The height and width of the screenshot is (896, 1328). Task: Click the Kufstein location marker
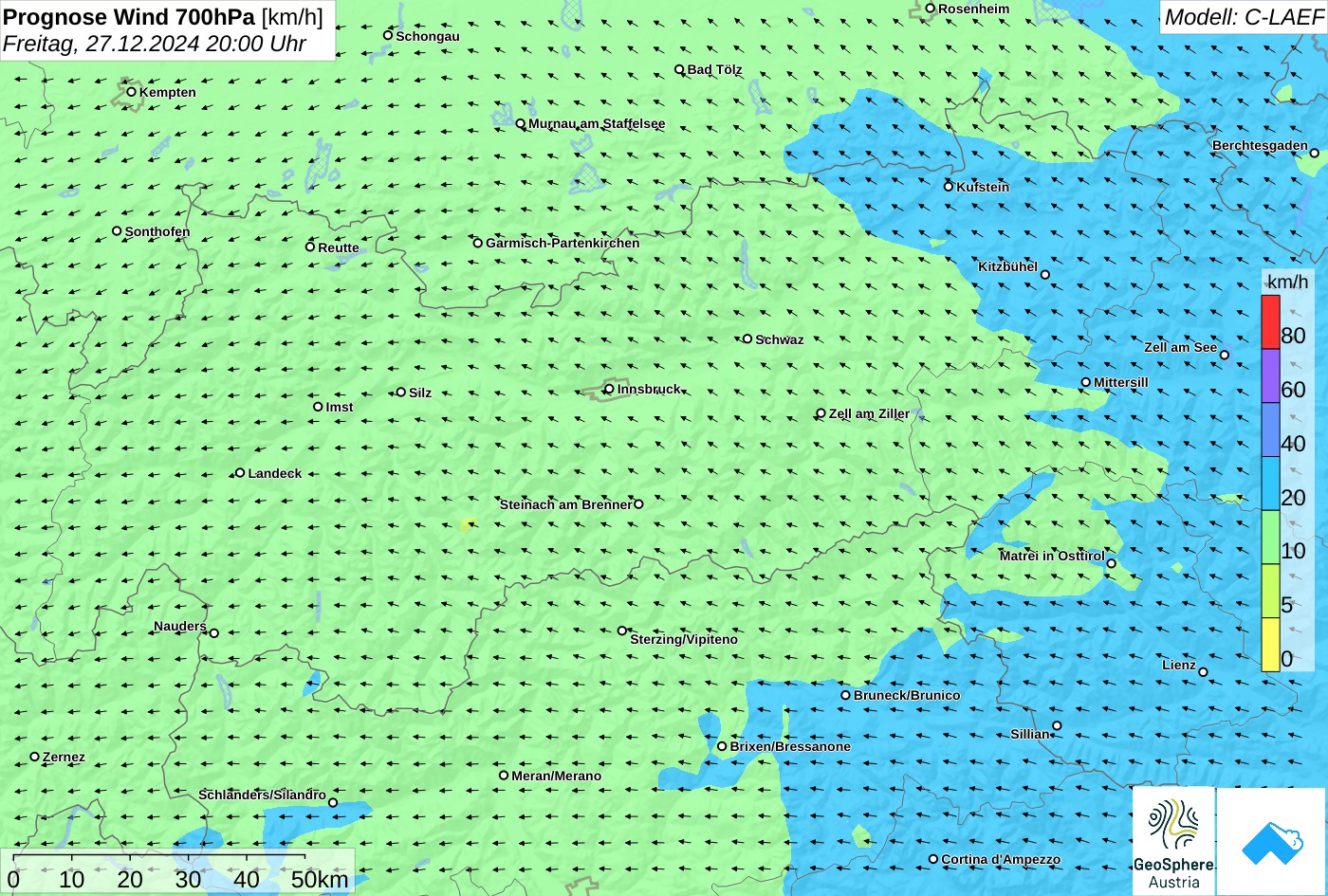pos(948,187)
